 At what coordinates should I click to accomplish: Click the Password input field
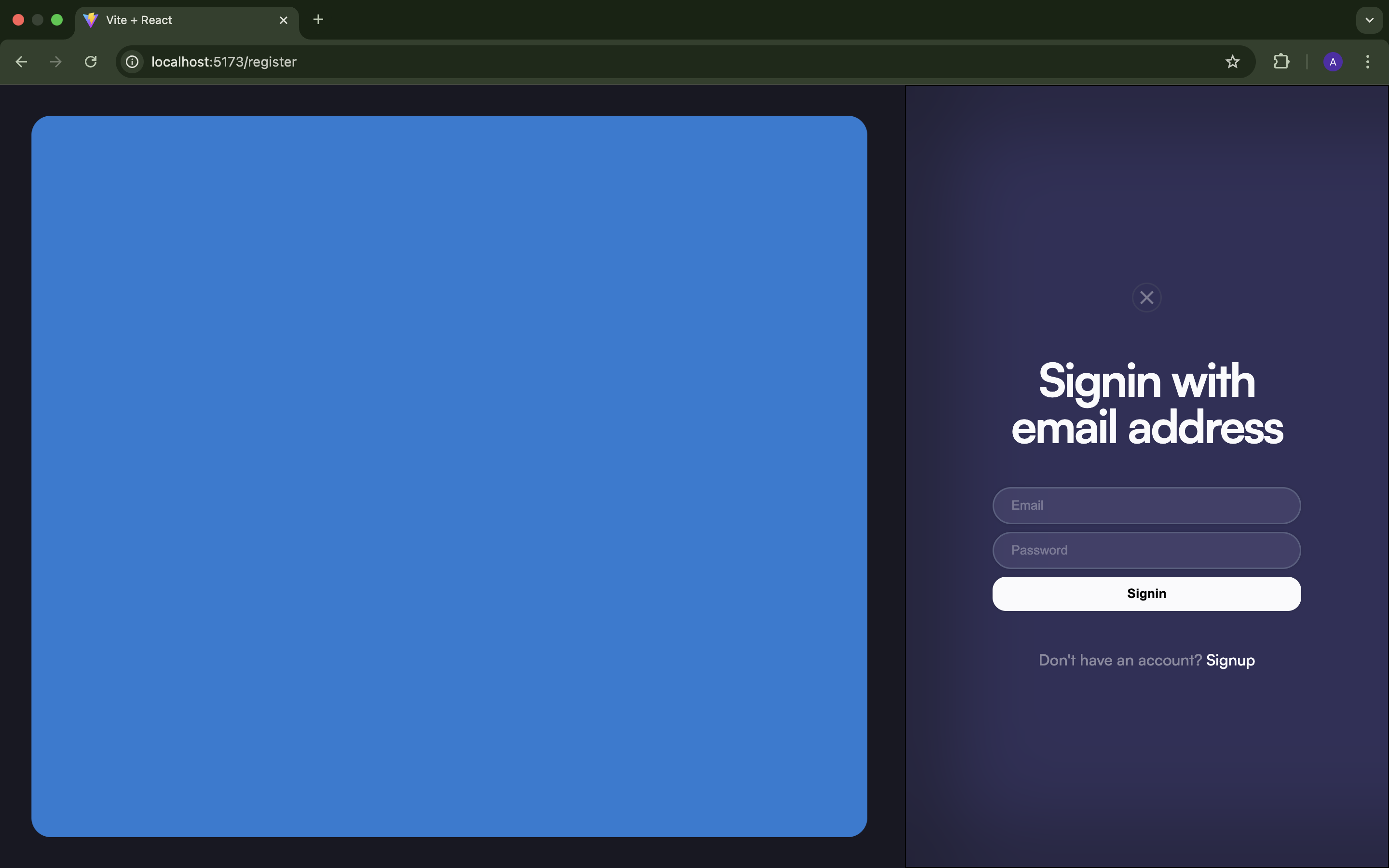[x=1146, y=550]
